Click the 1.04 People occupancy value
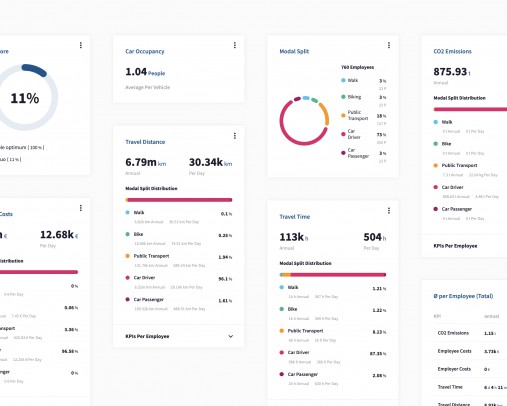Screen dimensions: 507x406 pyautogui.click(x=145, y=72)
